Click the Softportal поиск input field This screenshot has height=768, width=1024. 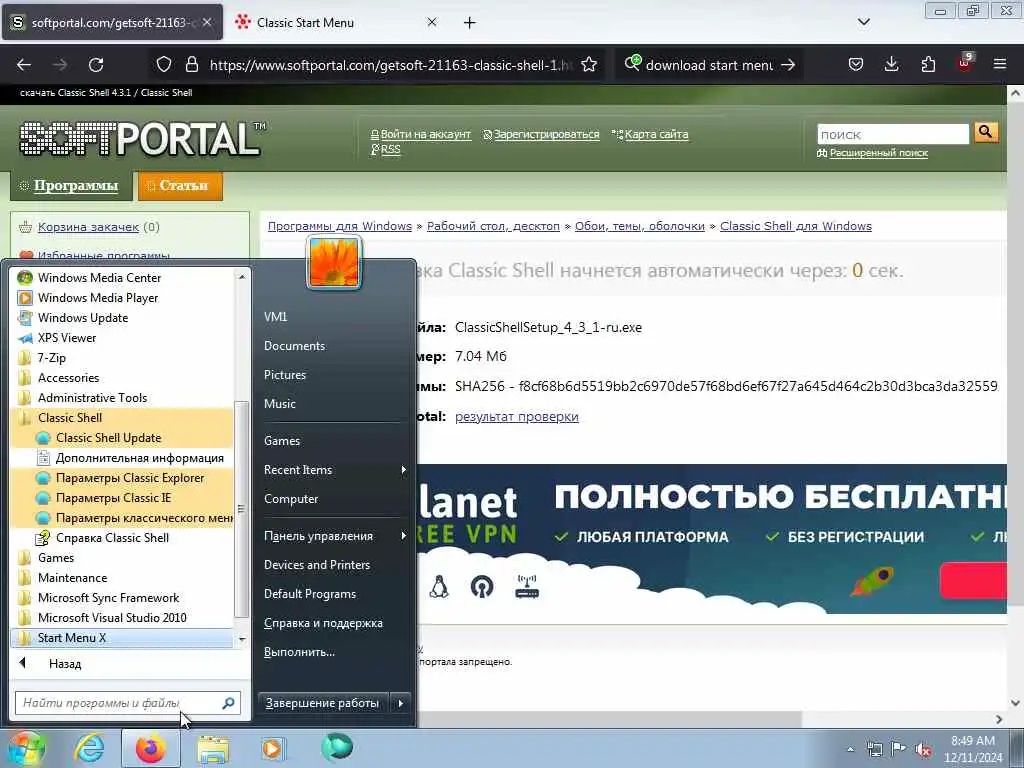893,135
